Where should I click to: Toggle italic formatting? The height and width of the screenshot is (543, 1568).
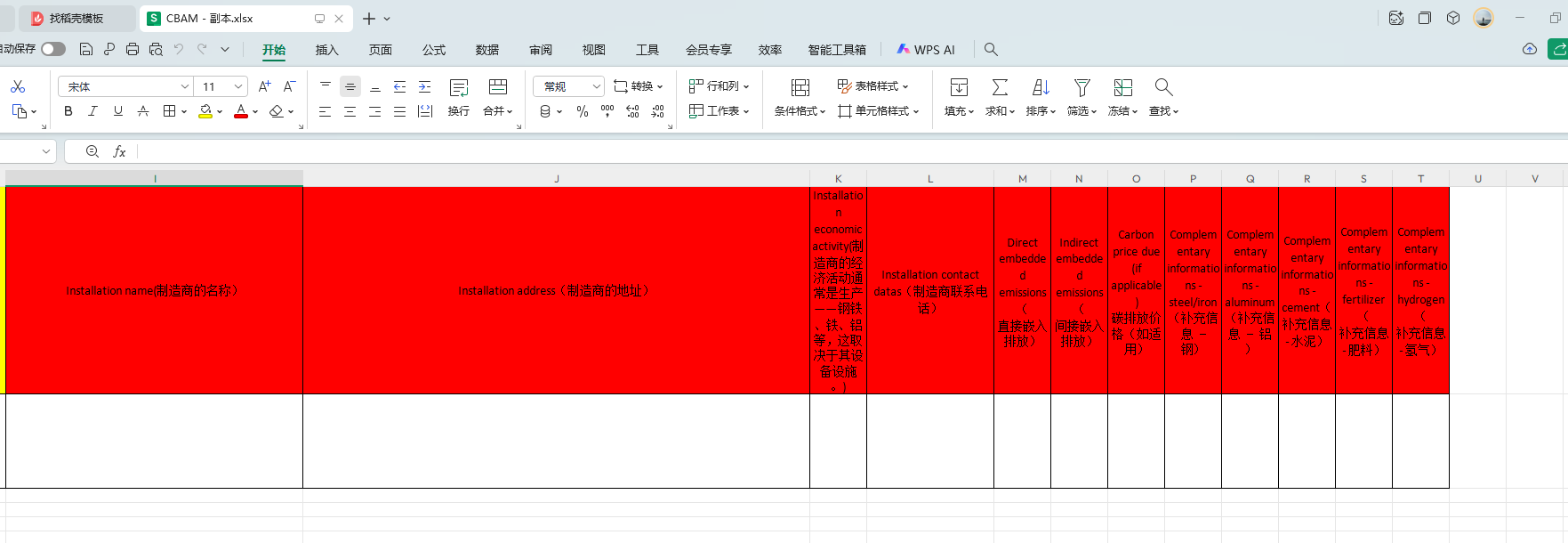(x=92, y=111)
